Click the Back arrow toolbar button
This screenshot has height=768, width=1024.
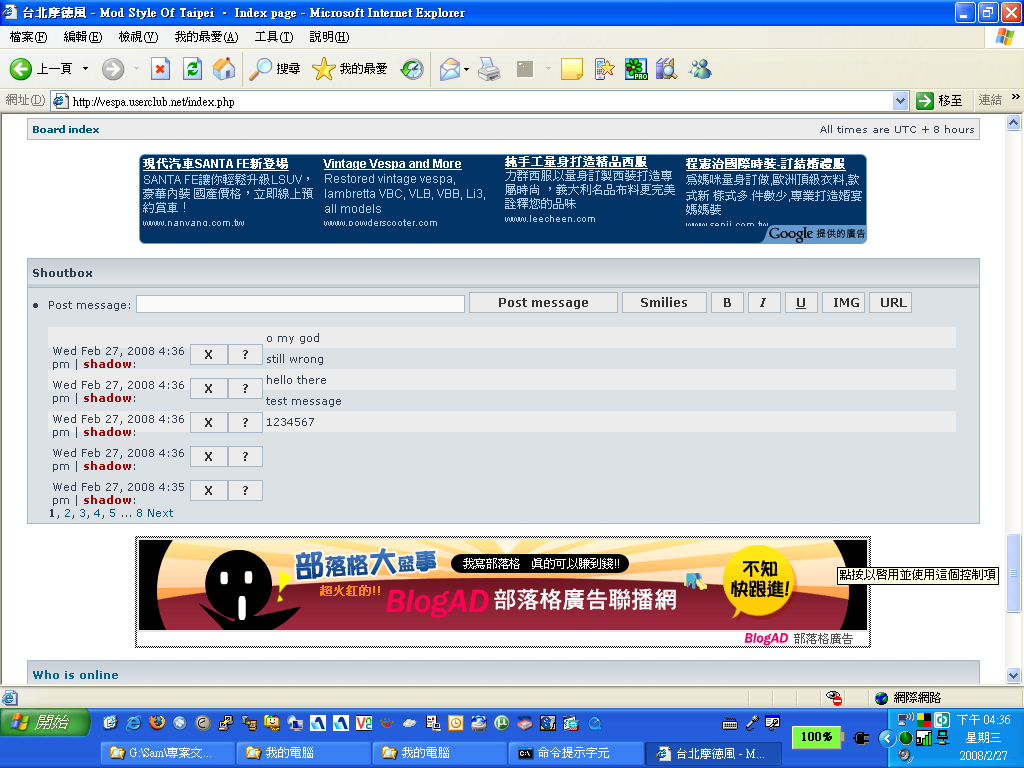(21, 69)
